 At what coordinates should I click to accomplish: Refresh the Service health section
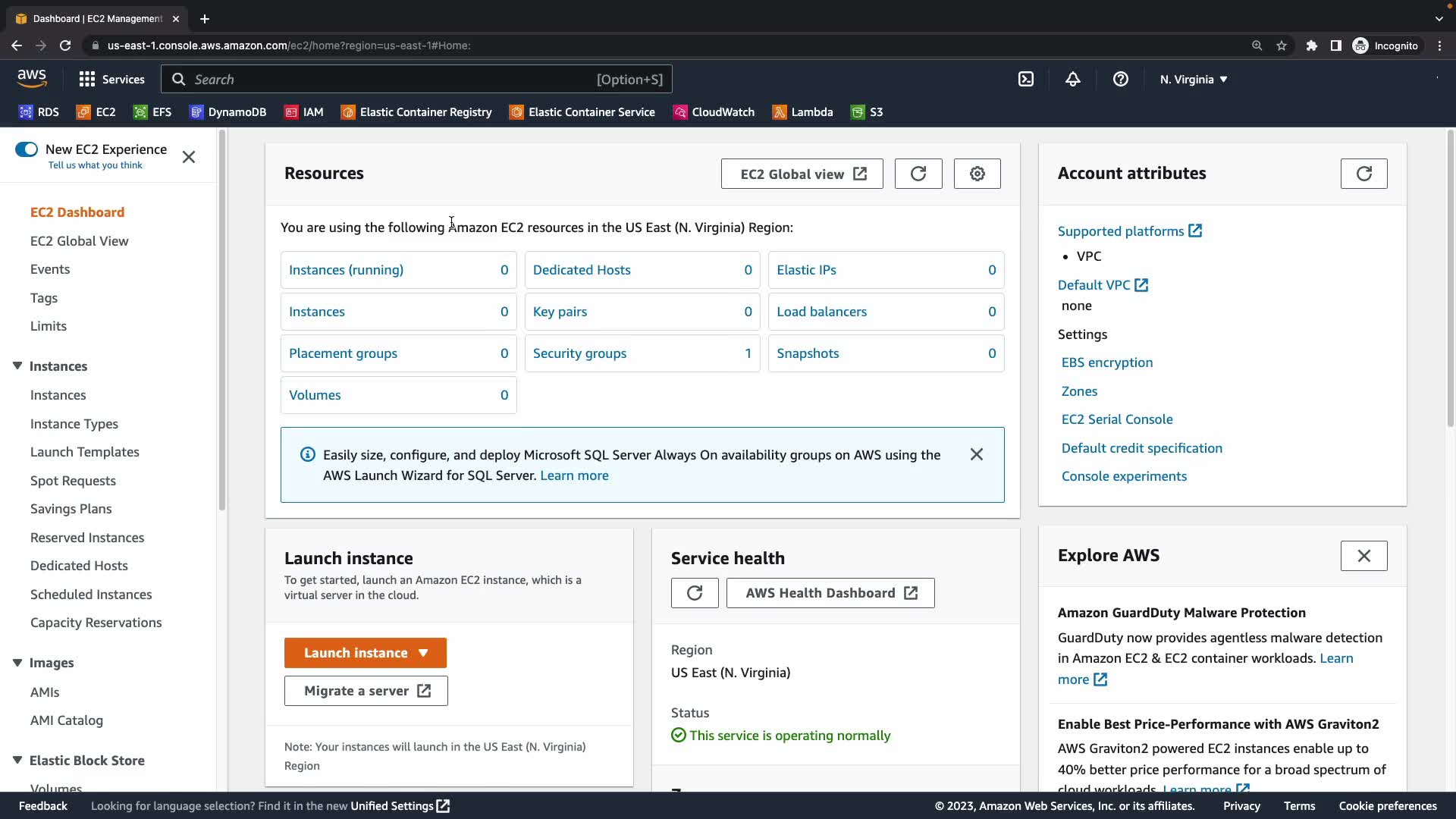point(694,593)
